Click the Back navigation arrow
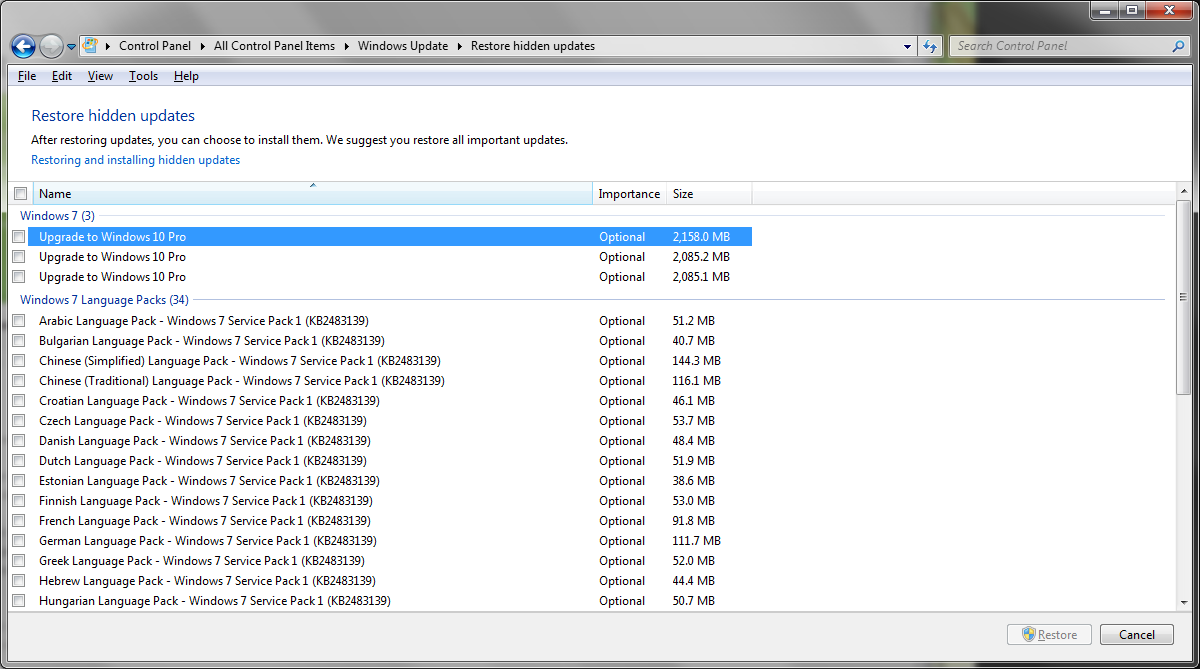The image size is (1200, 669). (x=24, y=46)
